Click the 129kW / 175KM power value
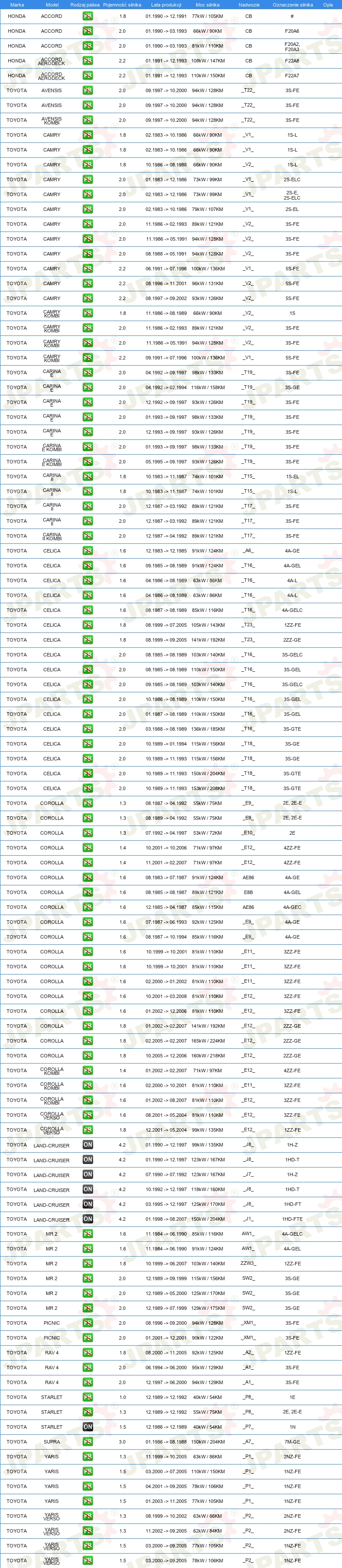Viewport: 342px width, 1568px height. [x=208, y=1308]
